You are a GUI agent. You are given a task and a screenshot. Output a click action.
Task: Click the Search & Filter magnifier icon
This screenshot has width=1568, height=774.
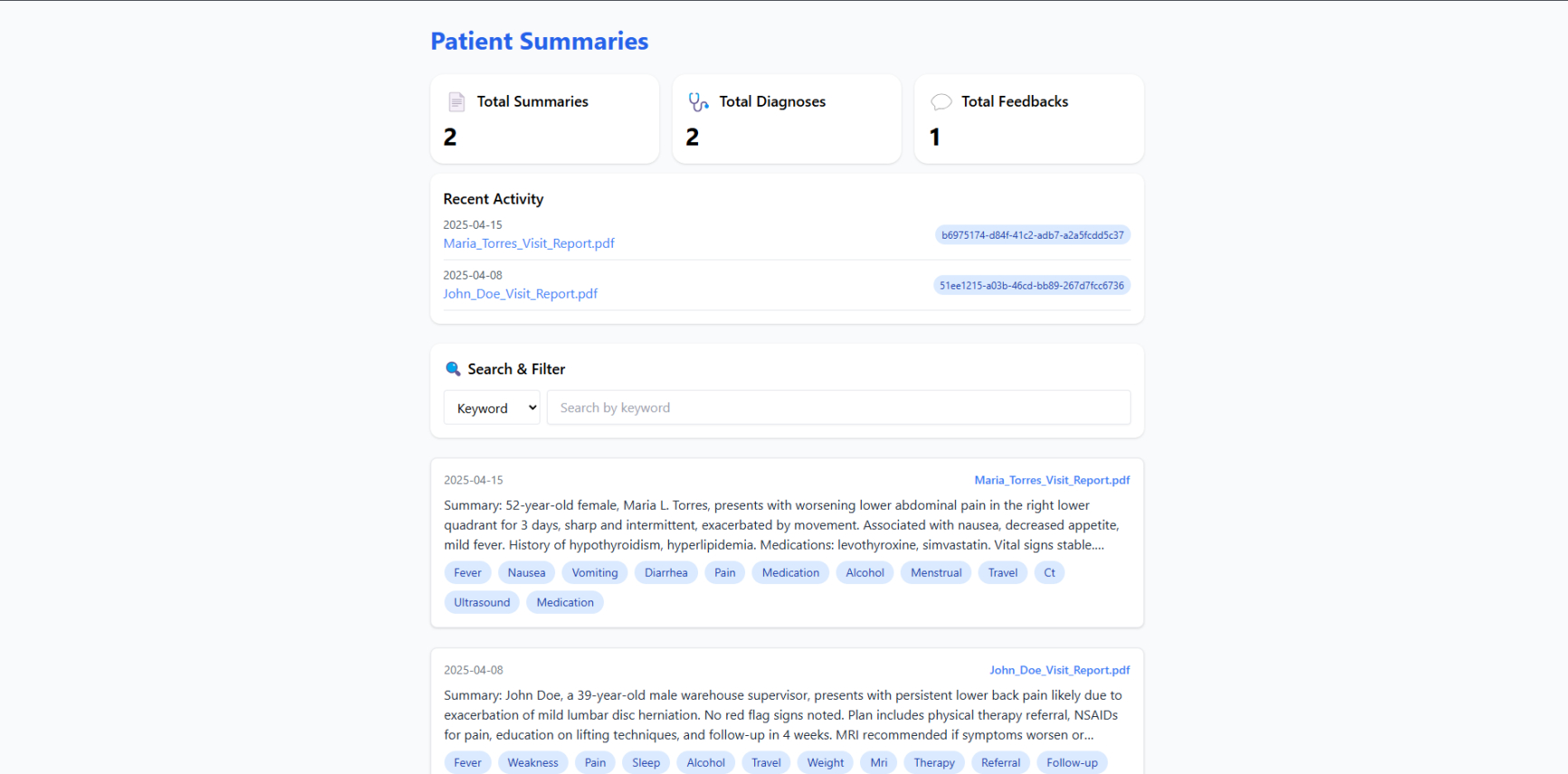coord(453,369)
